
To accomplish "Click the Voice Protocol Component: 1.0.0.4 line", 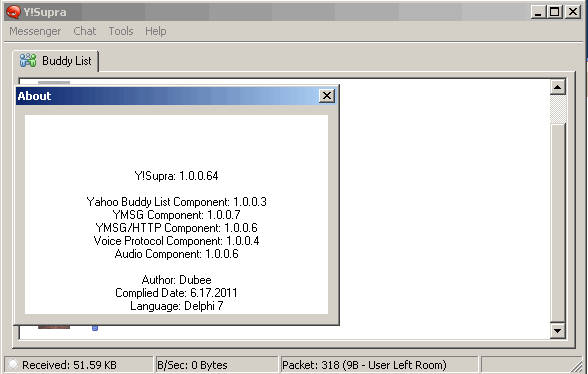I will pyautogui.click(x=176, y=241).
